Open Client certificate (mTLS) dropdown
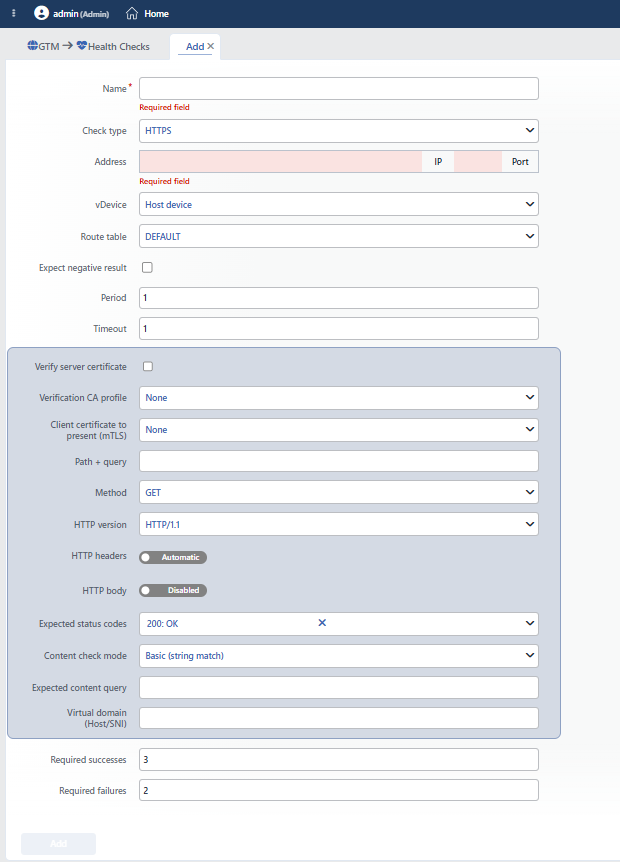Screen dimensions: 620x862 (x=339, y=429)
